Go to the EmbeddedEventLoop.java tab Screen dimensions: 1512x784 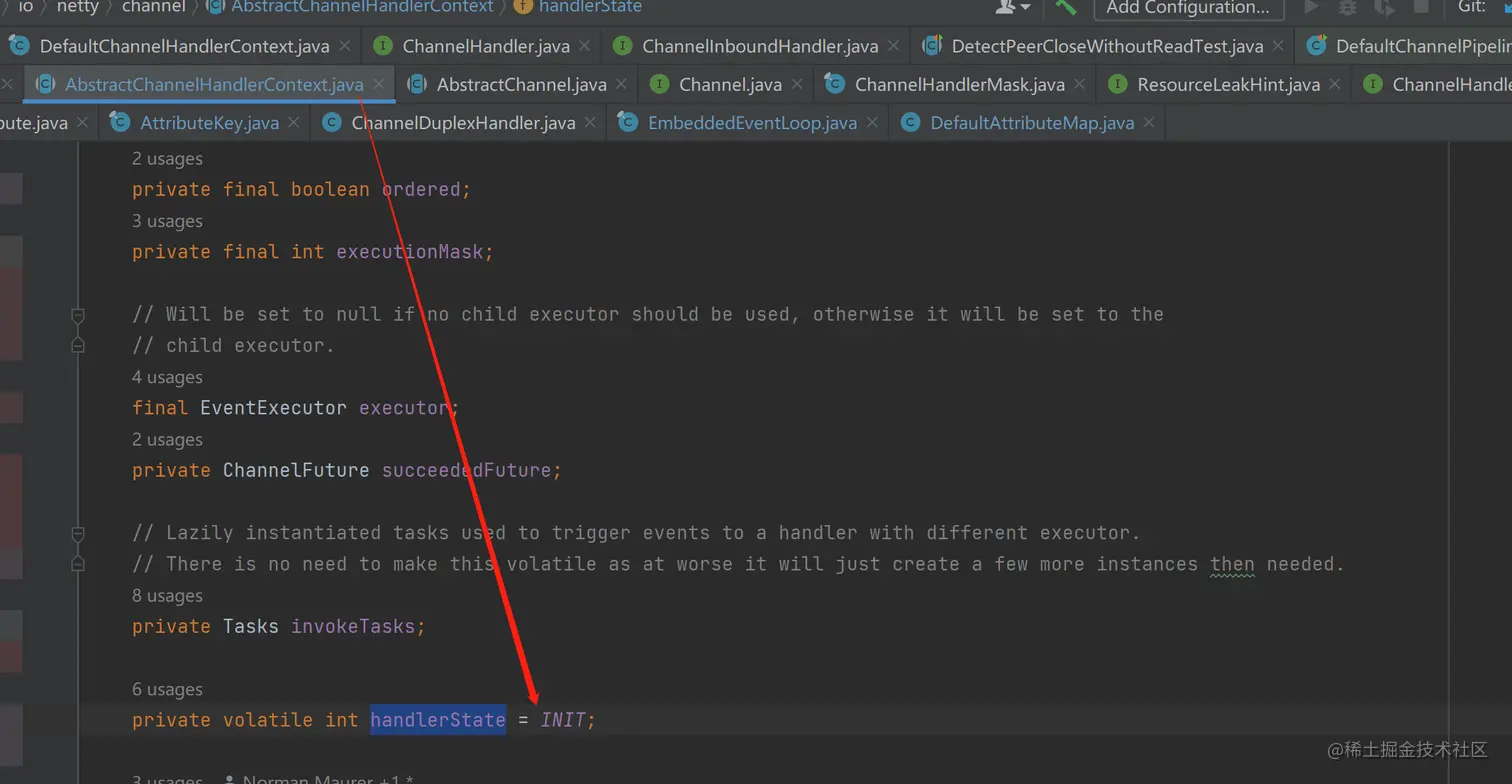pos(752,123)
